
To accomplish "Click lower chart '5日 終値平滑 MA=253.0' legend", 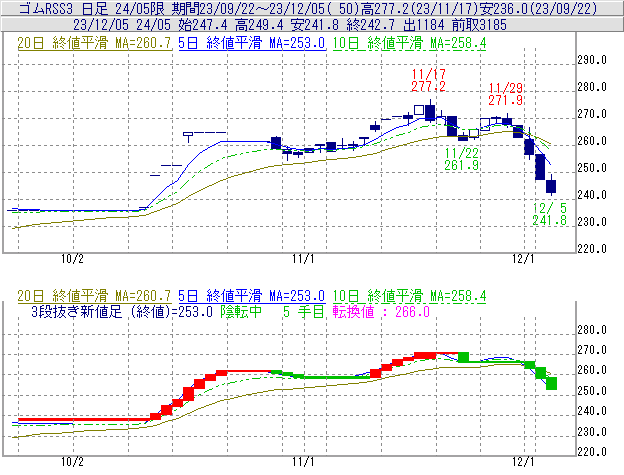I will (x=252, y=296).
